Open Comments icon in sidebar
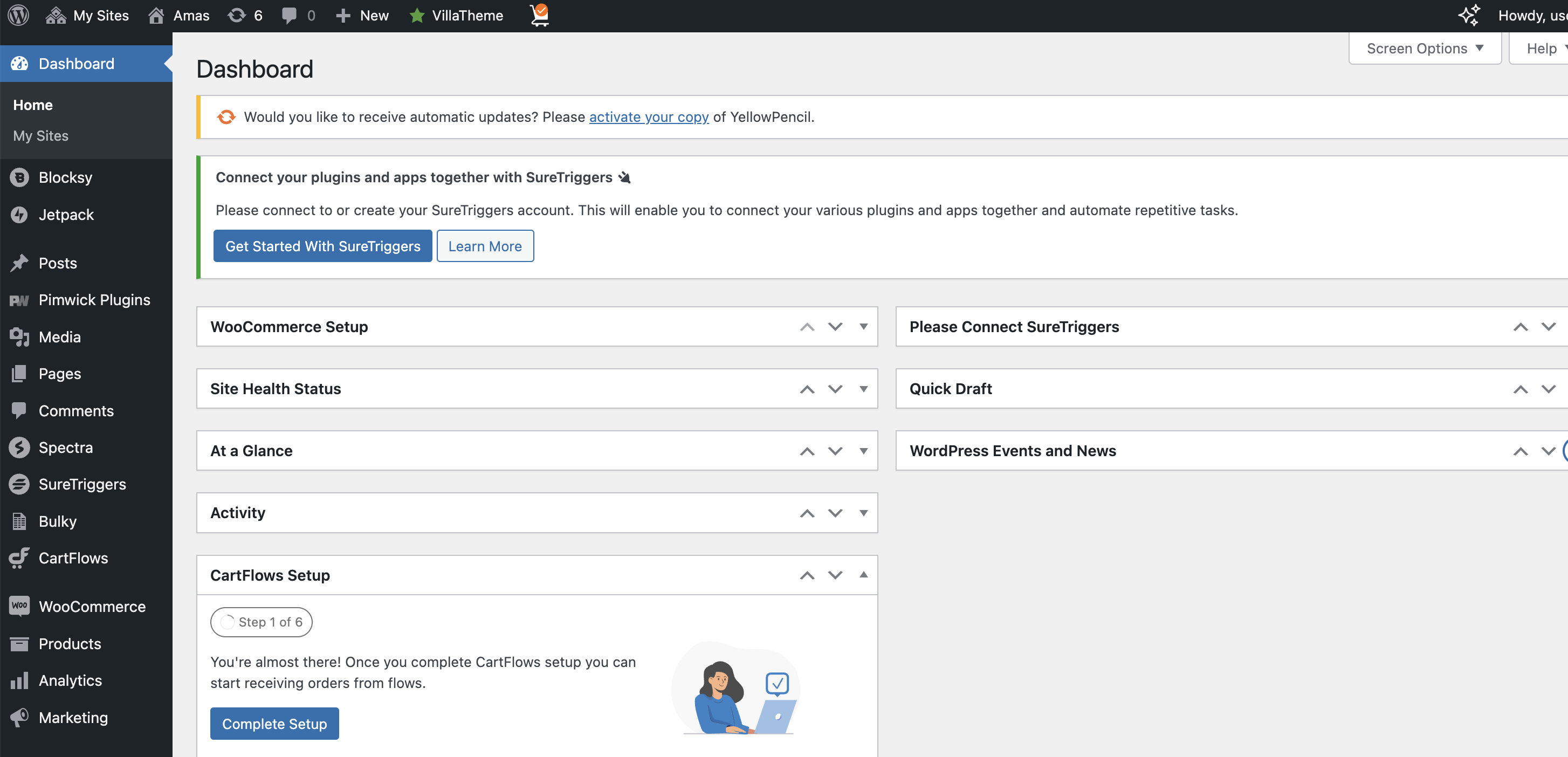 click(x=19, y=410)
